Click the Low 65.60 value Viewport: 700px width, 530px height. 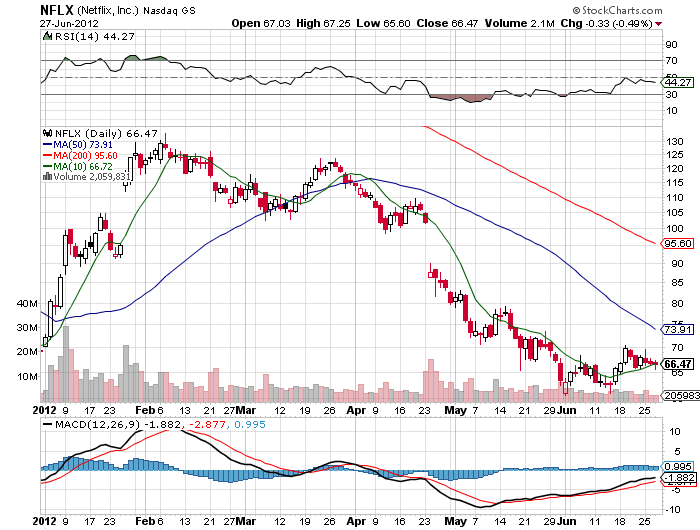(x=383, y=24)
